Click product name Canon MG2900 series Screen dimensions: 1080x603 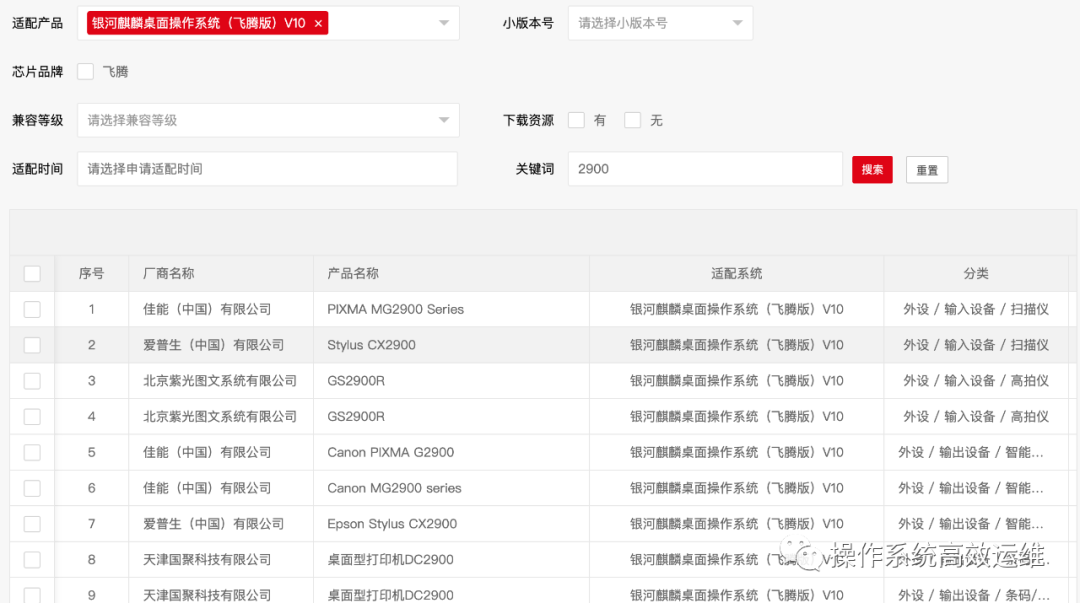[x=394, y=489]
